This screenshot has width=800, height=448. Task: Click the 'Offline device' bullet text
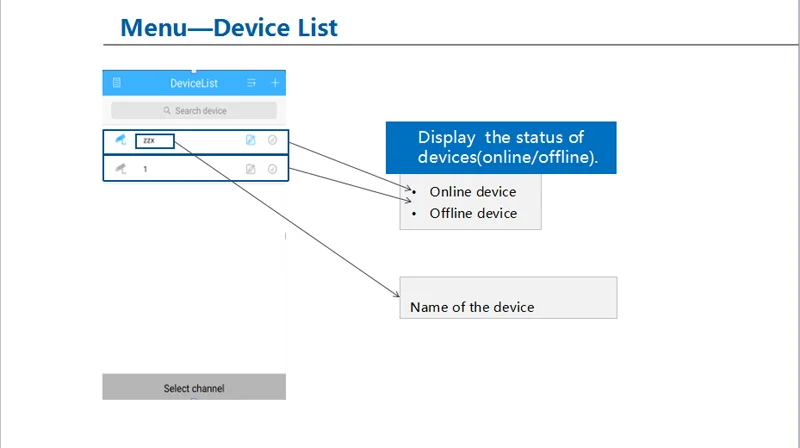coord(473,213)
